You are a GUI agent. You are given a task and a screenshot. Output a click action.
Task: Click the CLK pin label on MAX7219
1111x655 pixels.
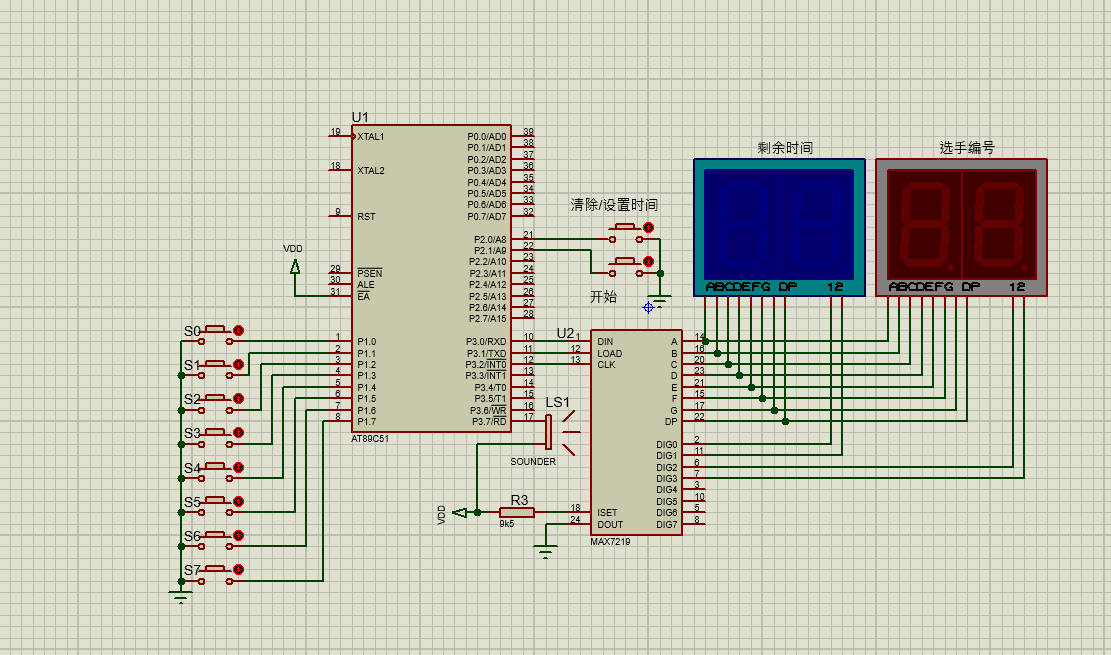click(x=607, y=365)
